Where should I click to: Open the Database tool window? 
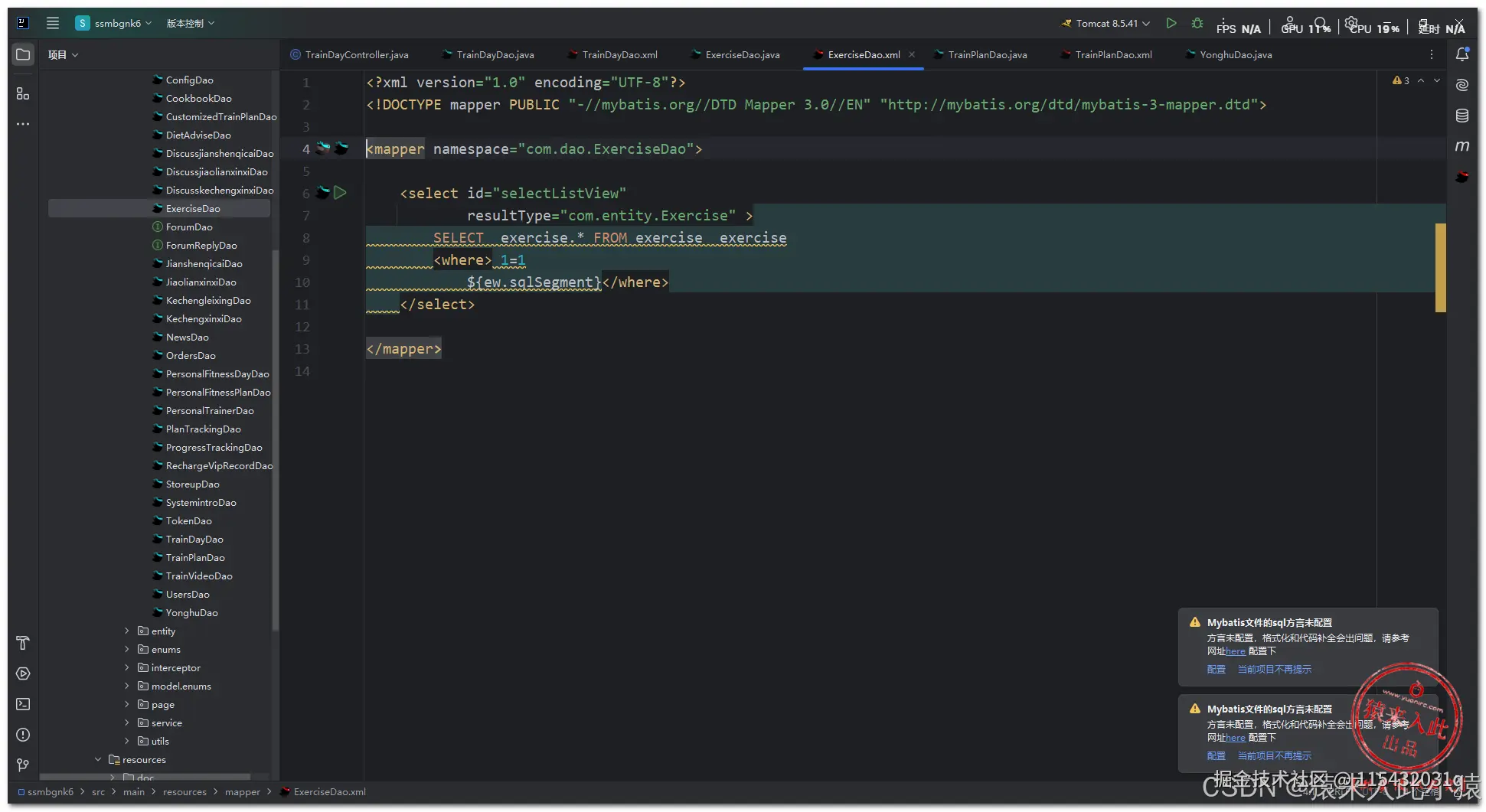coord(1462,116)
